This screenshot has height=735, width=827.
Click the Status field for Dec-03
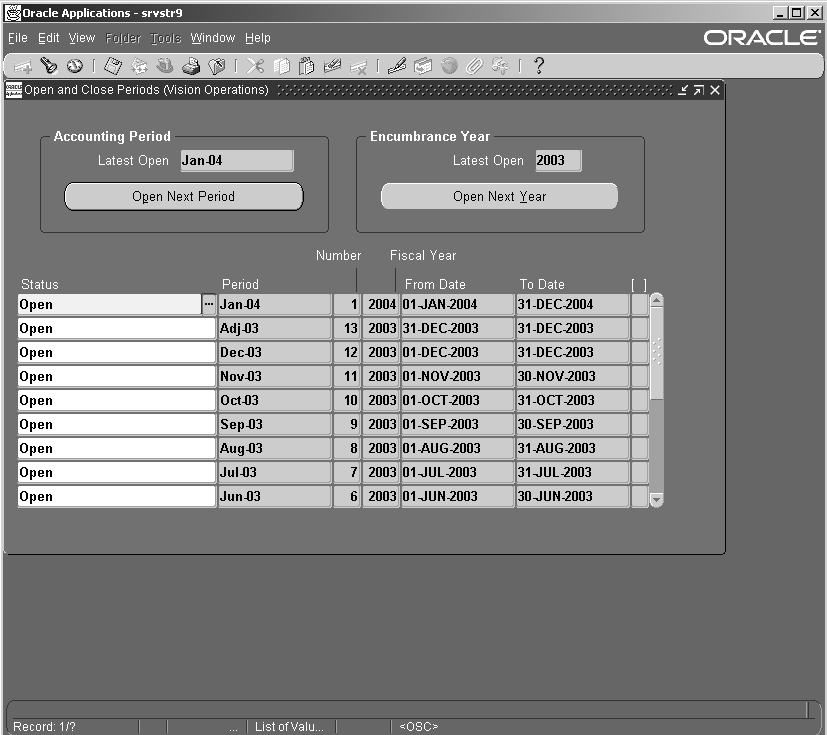pos(117,352)
